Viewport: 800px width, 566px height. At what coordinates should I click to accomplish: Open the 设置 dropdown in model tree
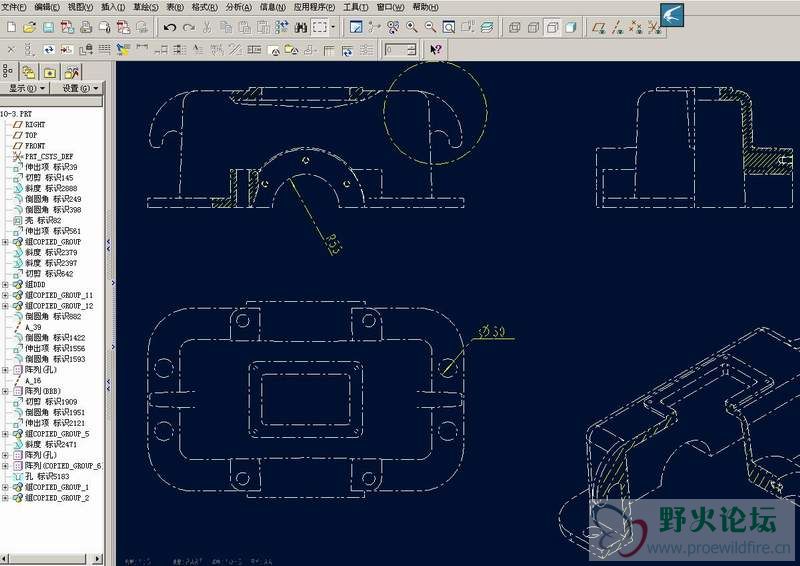click(x=80, y=88)
